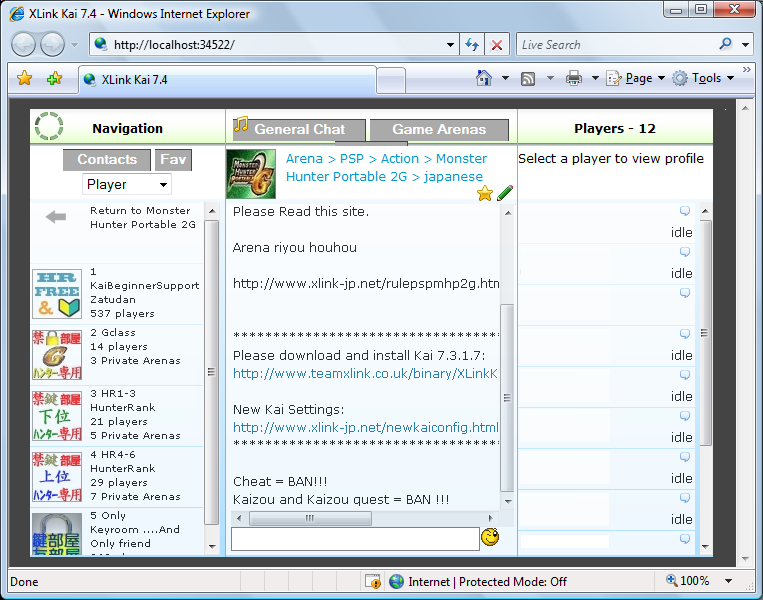Click the green dashed circle status icon
The image size is (763, 600).
click(49, 126)
